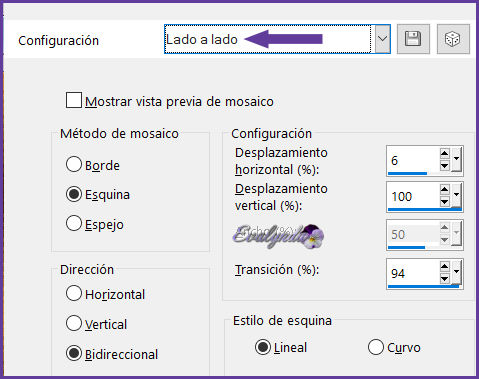Enable Mostrar vista previa de mosaico checkbox

point(74,100)
